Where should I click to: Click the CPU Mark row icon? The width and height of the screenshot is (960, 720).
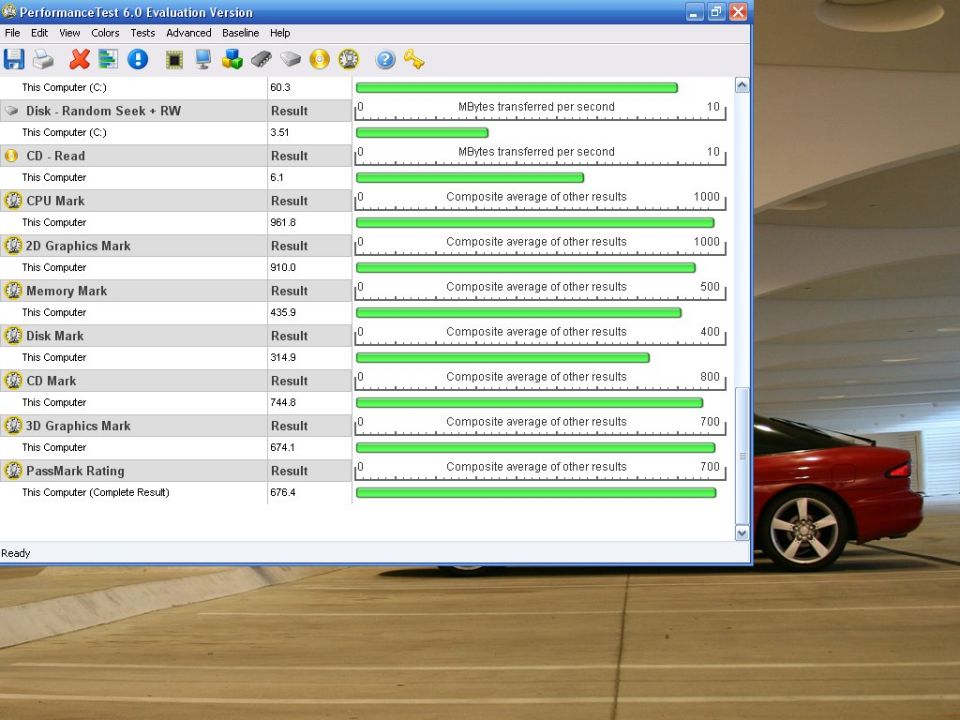(13, 200)
